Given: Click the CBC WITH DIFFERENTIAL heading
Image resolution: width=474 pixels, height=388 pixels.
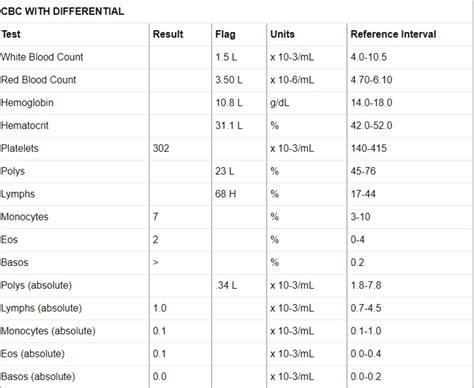Looking at the screenshot, I should click(x=62, y=11).
